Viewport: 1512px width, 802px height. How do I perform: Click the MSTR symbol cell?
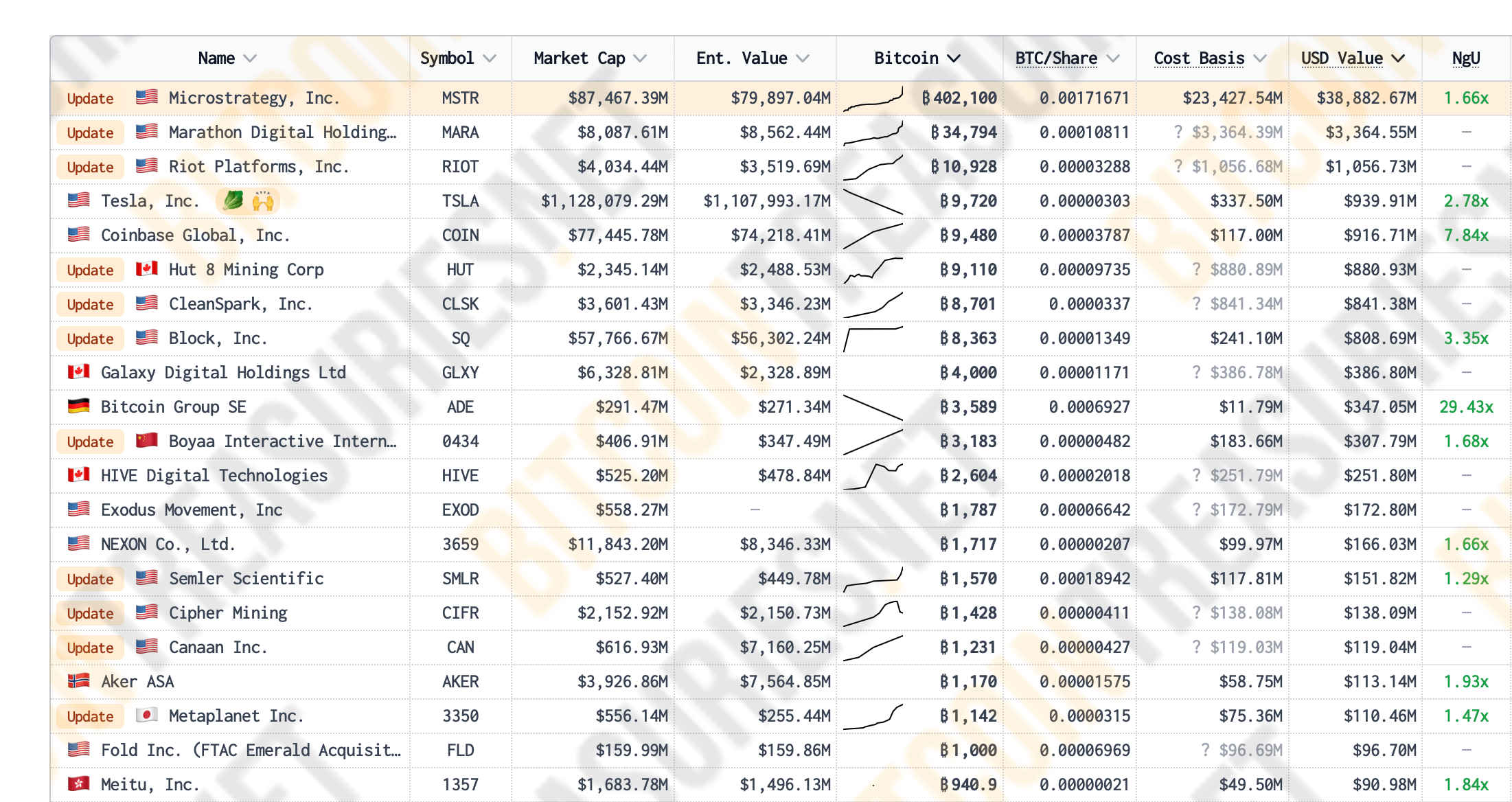[460, 98]
